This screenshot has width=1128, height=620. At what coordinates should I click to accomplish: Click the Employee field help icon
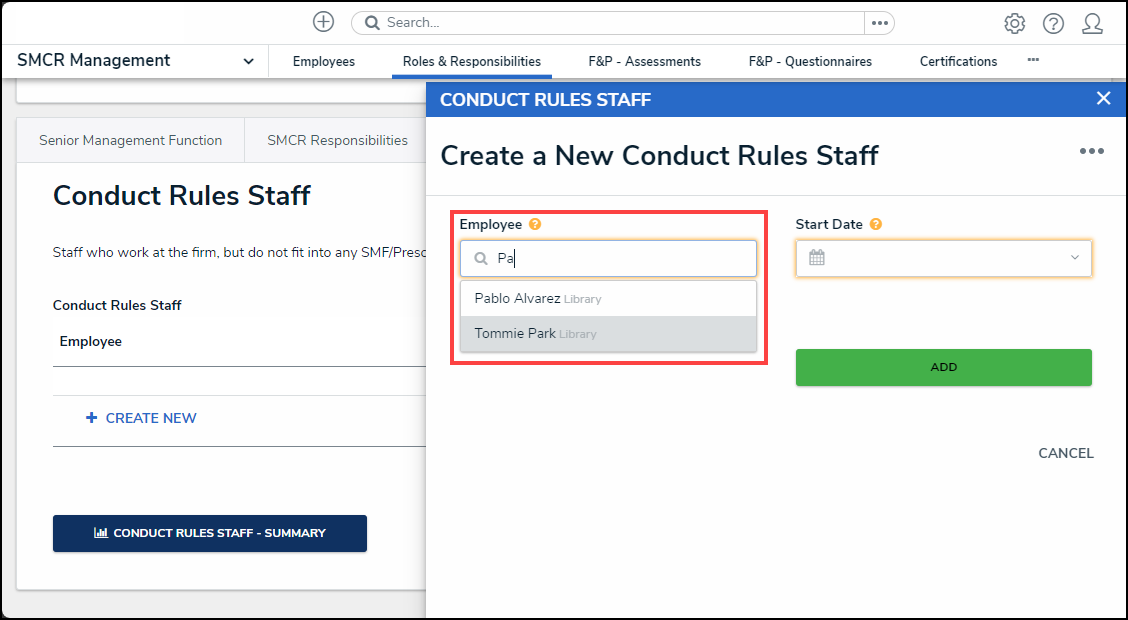tap(535, 225)
